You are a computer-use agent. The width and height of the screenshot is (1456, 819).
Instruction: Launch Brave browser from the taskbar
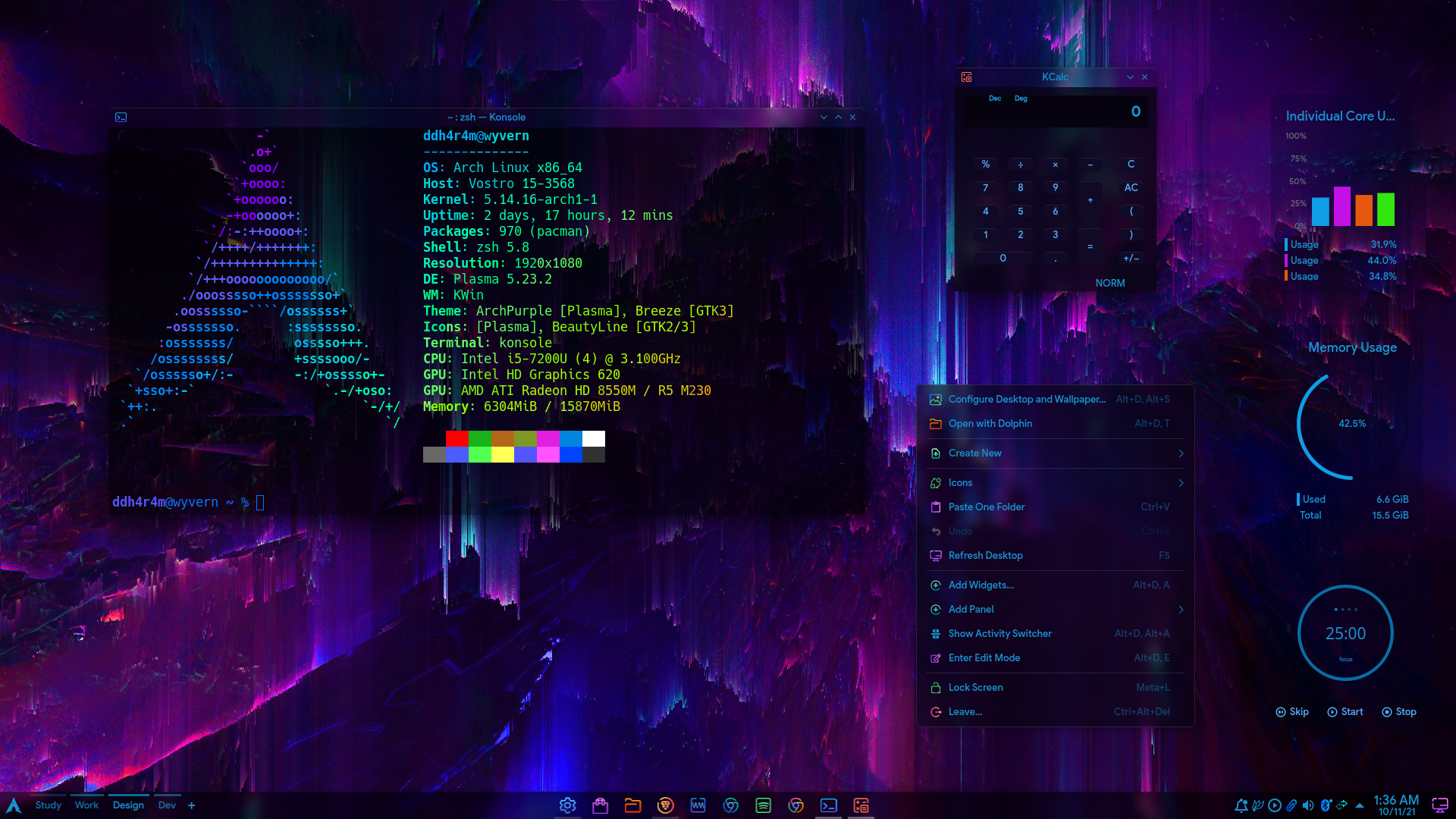tap(666, 805)
